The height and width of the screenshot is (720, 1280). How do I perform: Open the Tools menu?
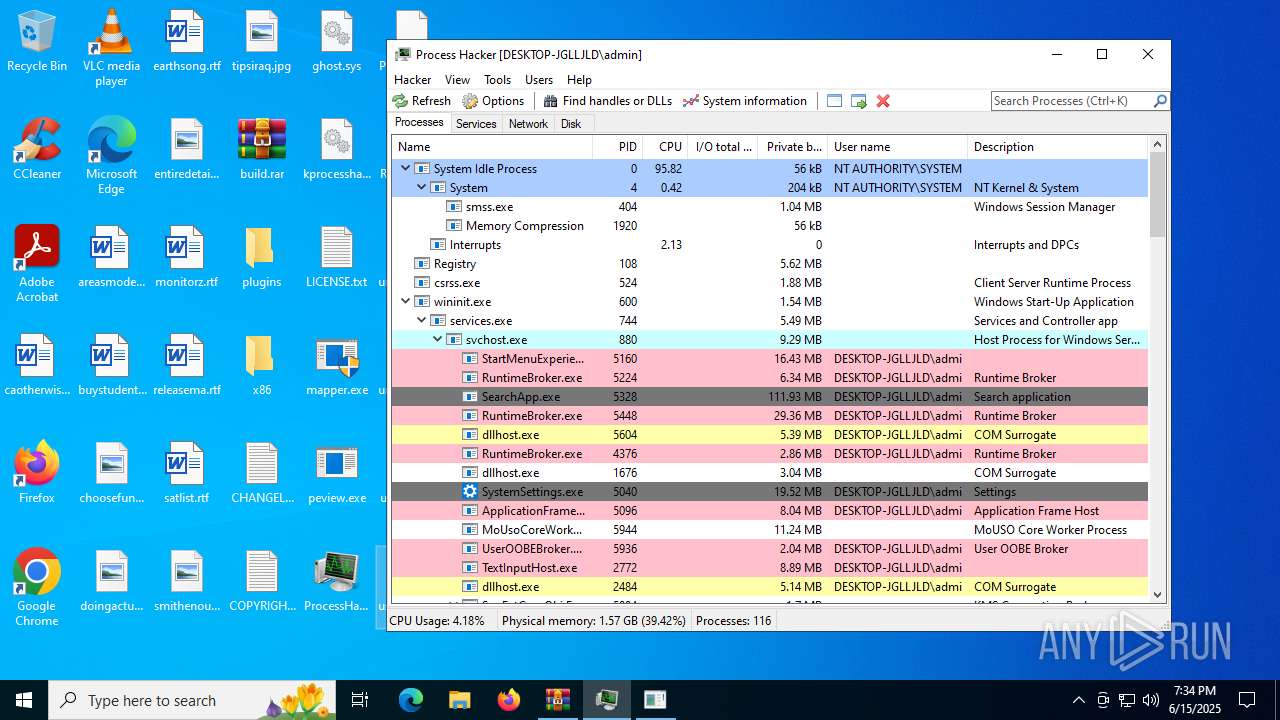[x=497, y=80]
